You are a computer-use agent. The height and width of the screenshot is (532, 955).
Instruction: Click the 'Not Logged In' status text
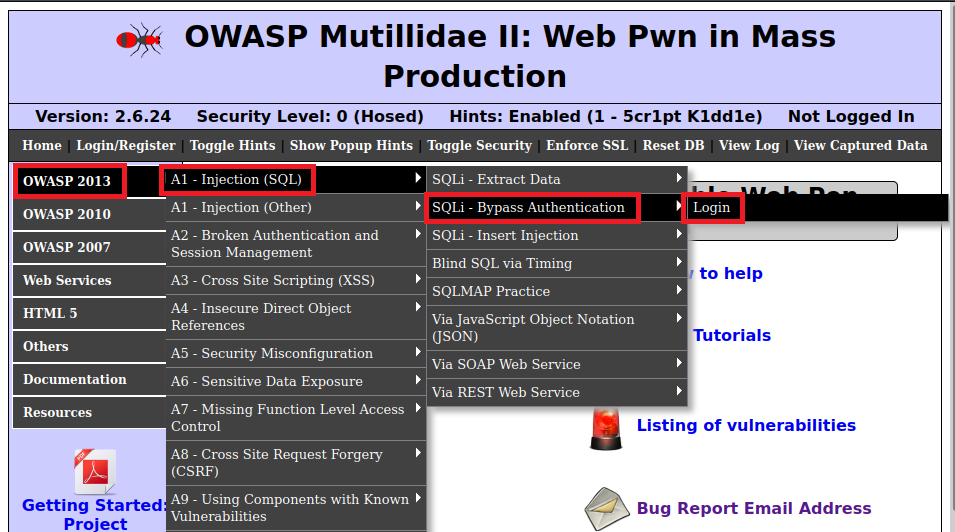pos(851,116)
